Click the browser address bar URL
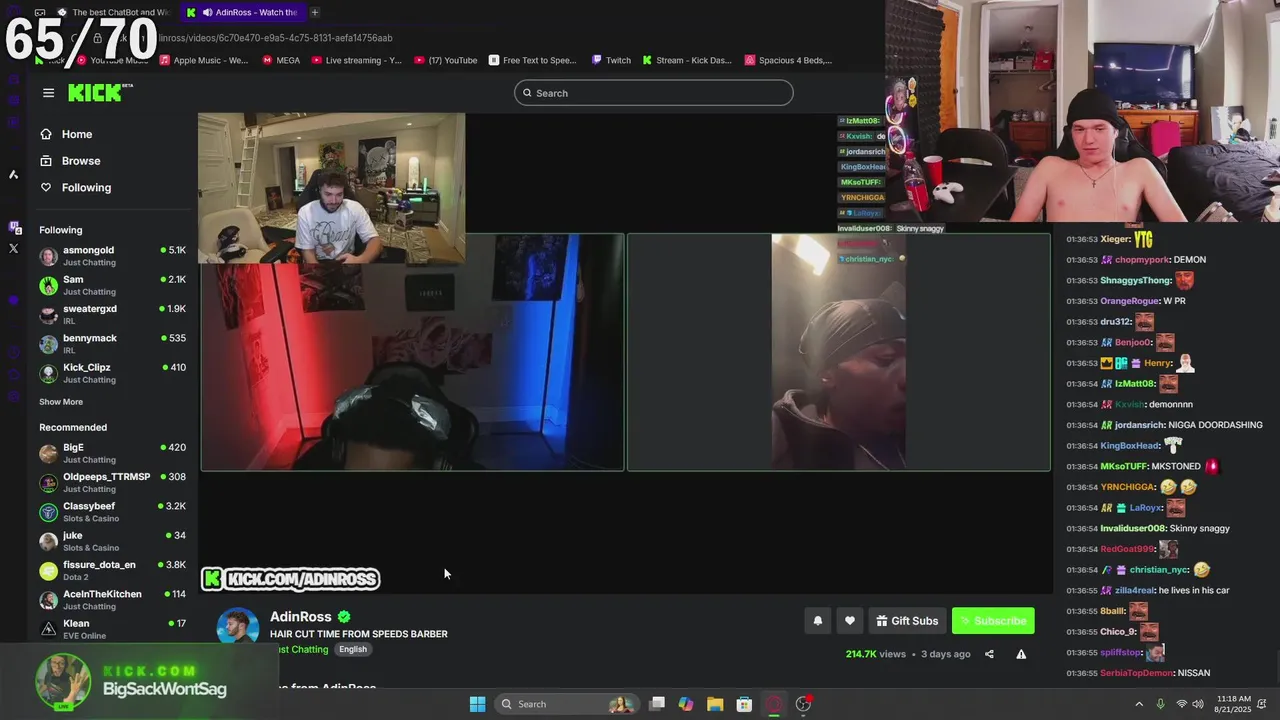The image size is (1280, 720). (275, 38)
